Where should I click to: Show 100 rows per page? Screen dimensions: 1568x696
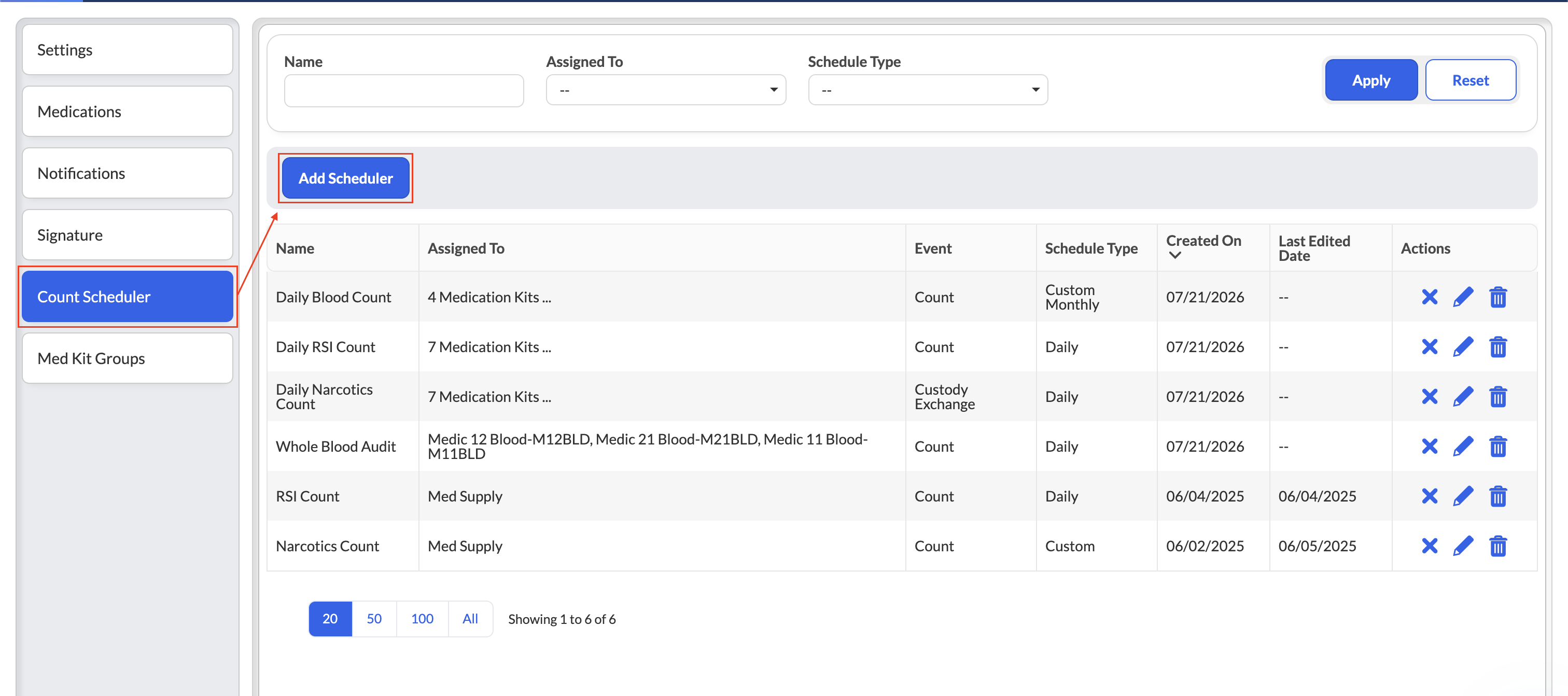[422, 619]
